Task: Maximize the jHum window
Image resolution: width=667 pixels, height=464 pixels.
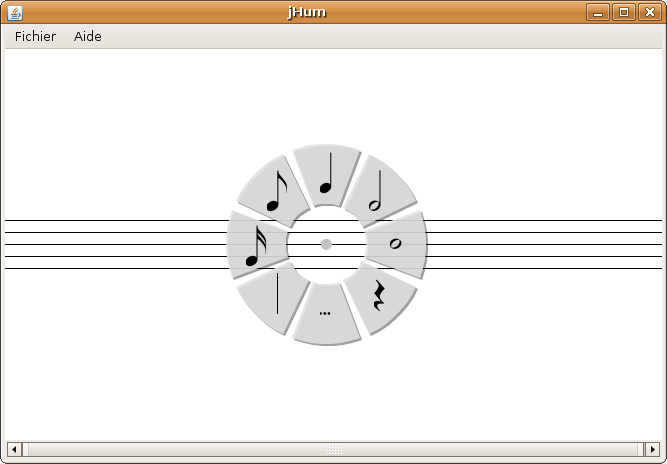Action: 624,12
